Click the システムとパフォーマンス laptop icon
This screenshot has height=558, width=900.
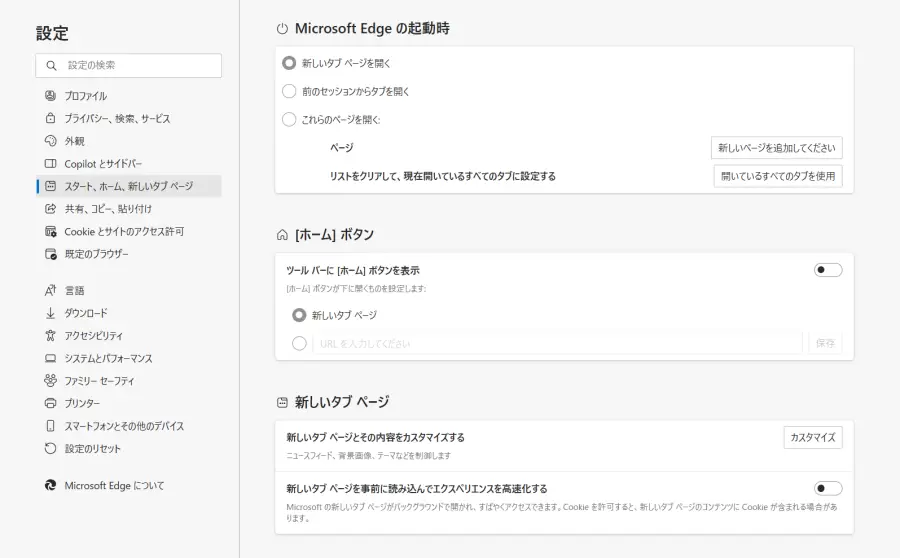51,358
